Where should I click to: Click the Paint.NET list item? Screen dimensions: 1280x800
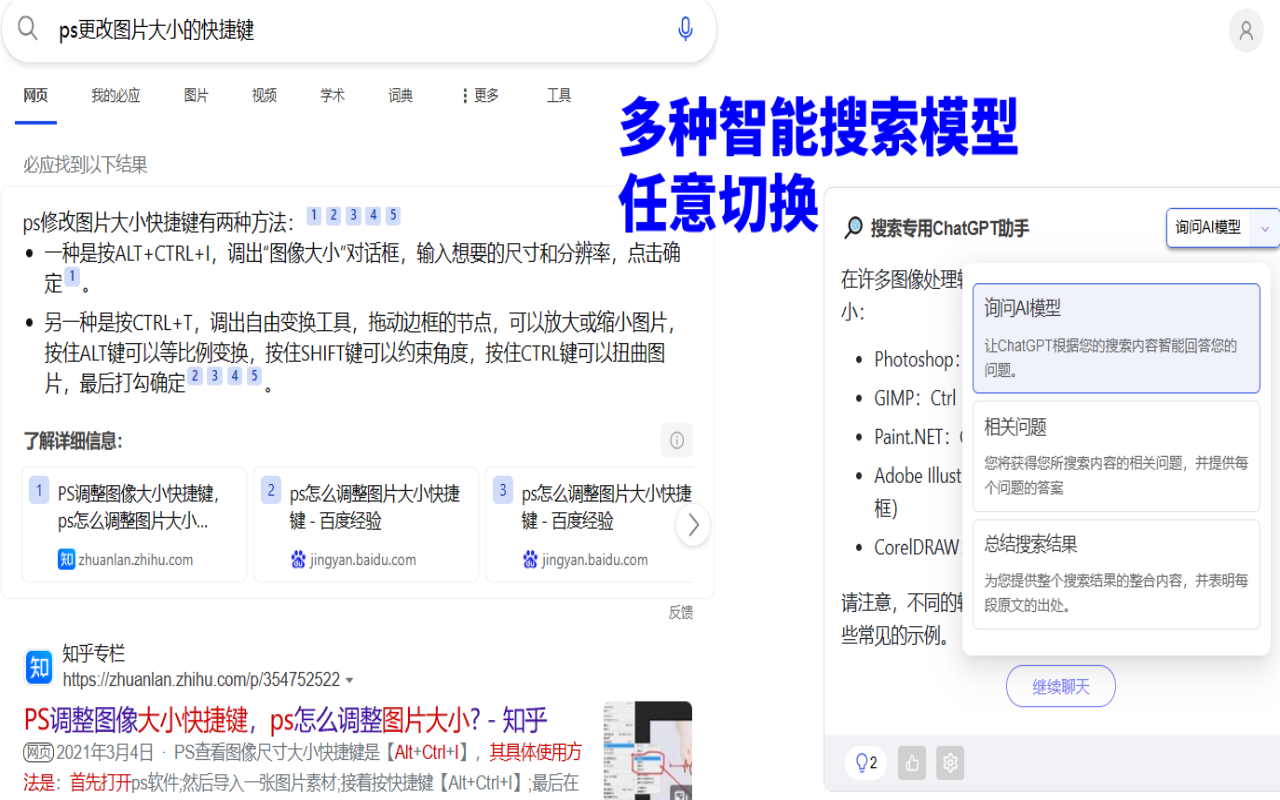[x=918, y=437]
